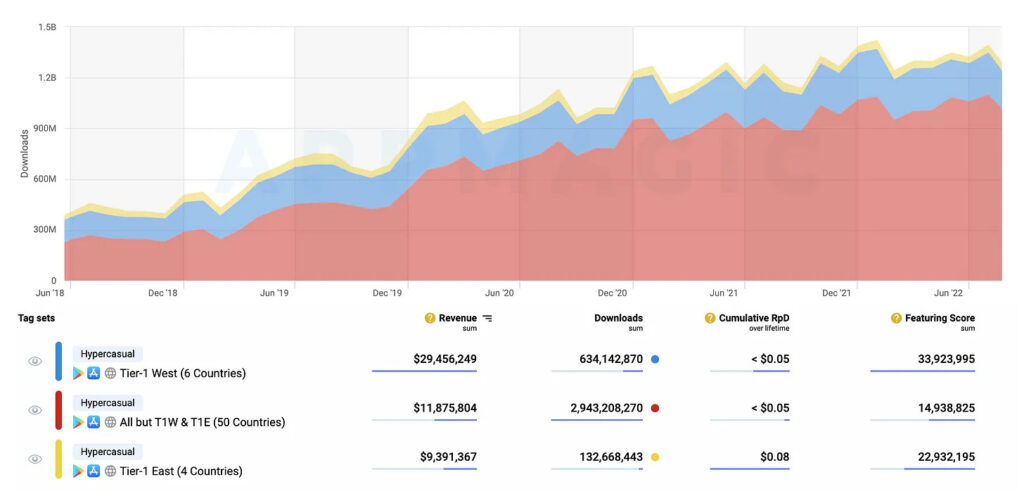Click Google Play icon in Tier-1 West row

(78, 373)
